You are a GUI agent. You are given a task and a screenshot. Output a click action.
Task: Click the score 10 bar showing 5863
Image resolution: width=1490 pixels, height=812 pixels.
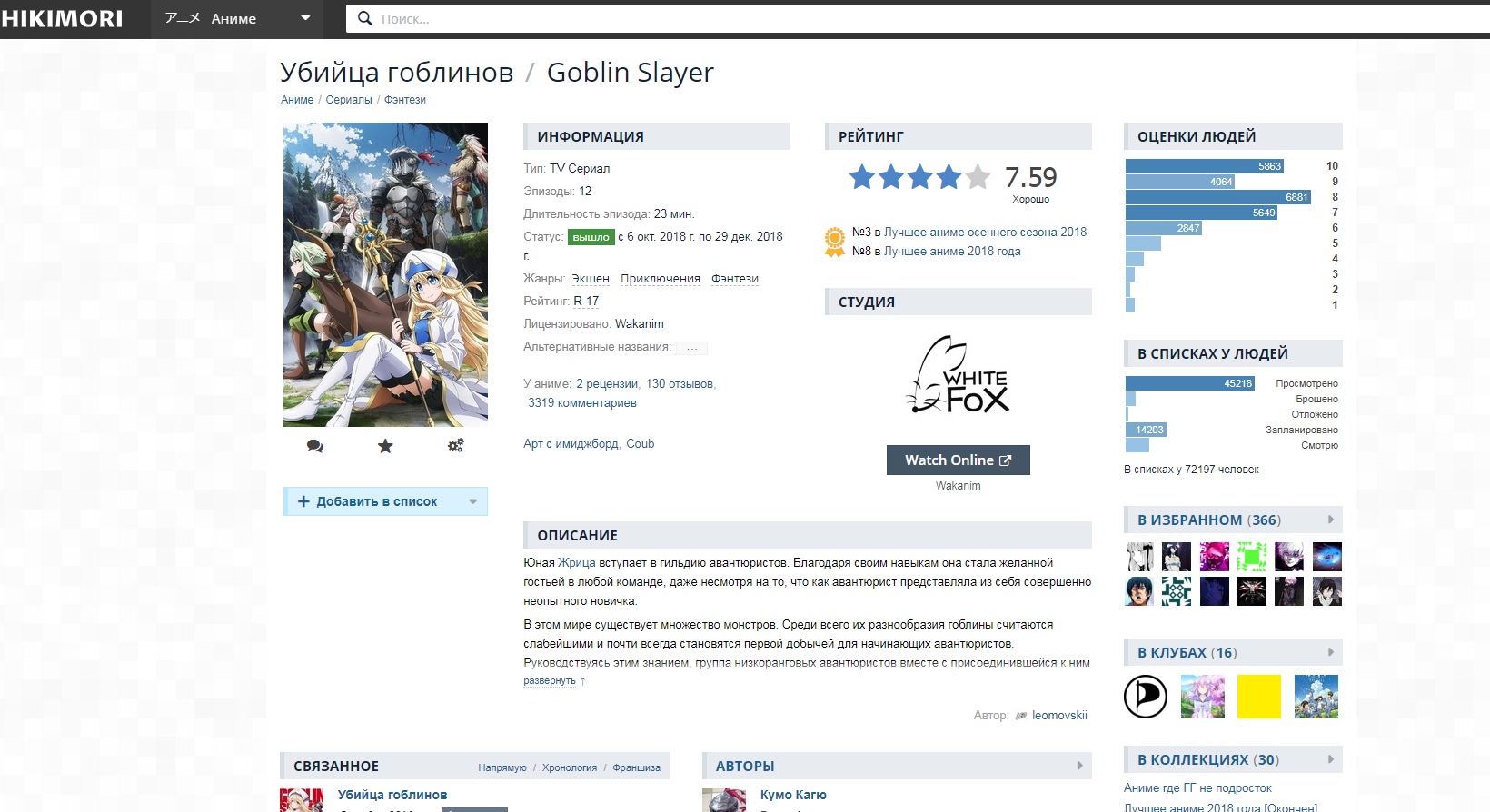click(1204, 166)
